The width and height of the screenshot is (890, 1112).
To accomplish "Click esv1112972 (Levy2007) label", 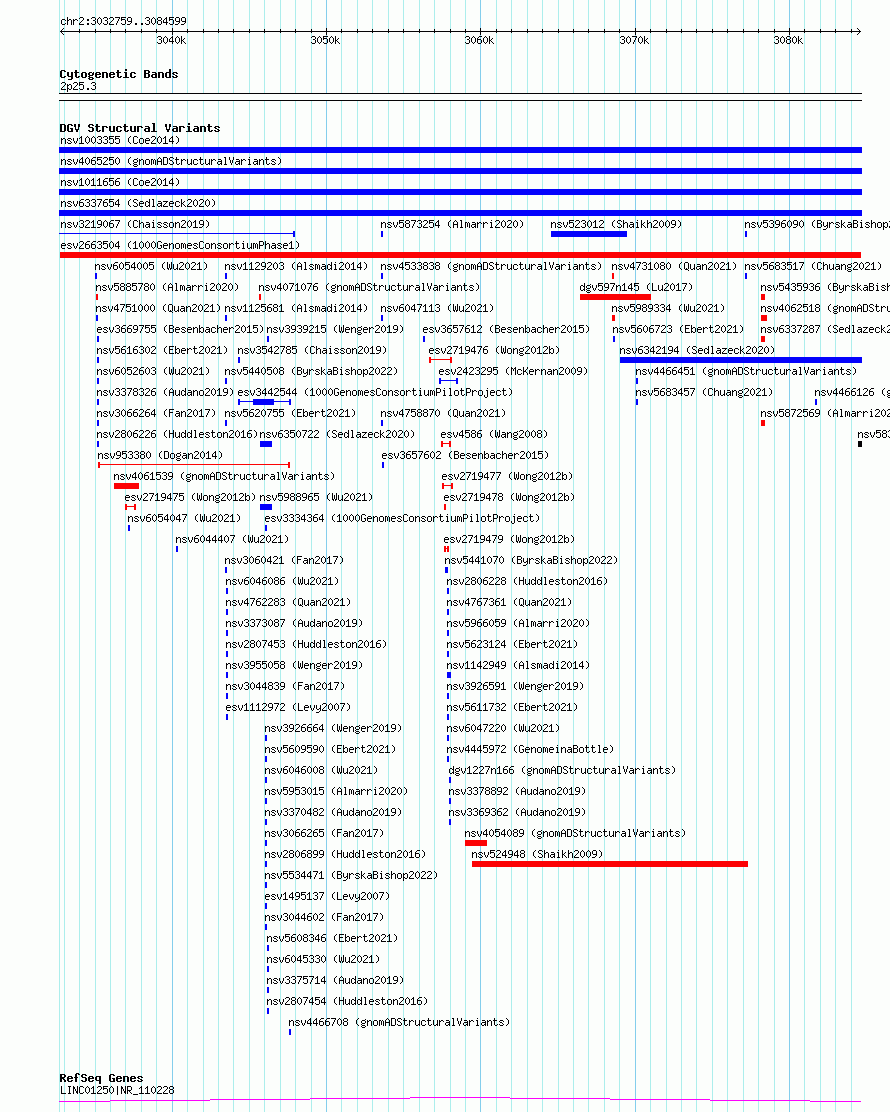I will [288, 708].
